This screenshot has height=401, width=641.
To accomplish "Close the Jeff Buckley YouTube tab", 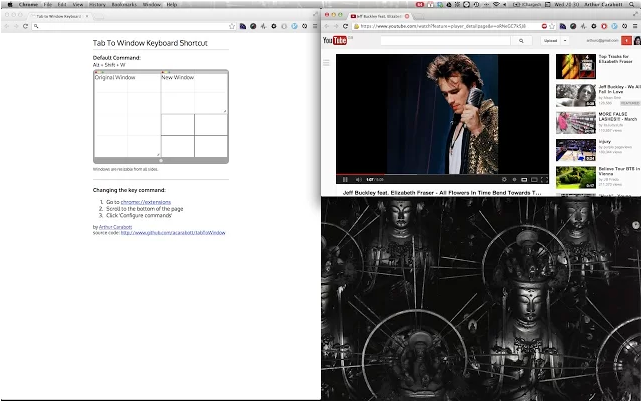I will [x=407, y=16].
